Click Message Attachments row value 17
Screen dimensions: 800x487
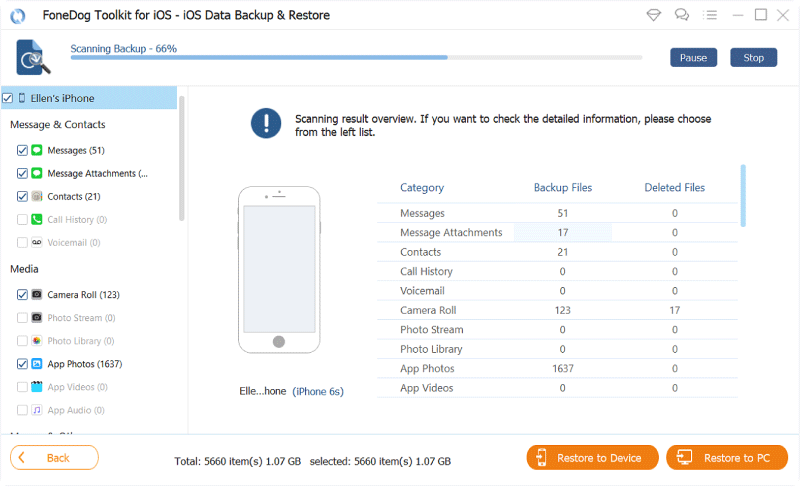click(563, 233)
